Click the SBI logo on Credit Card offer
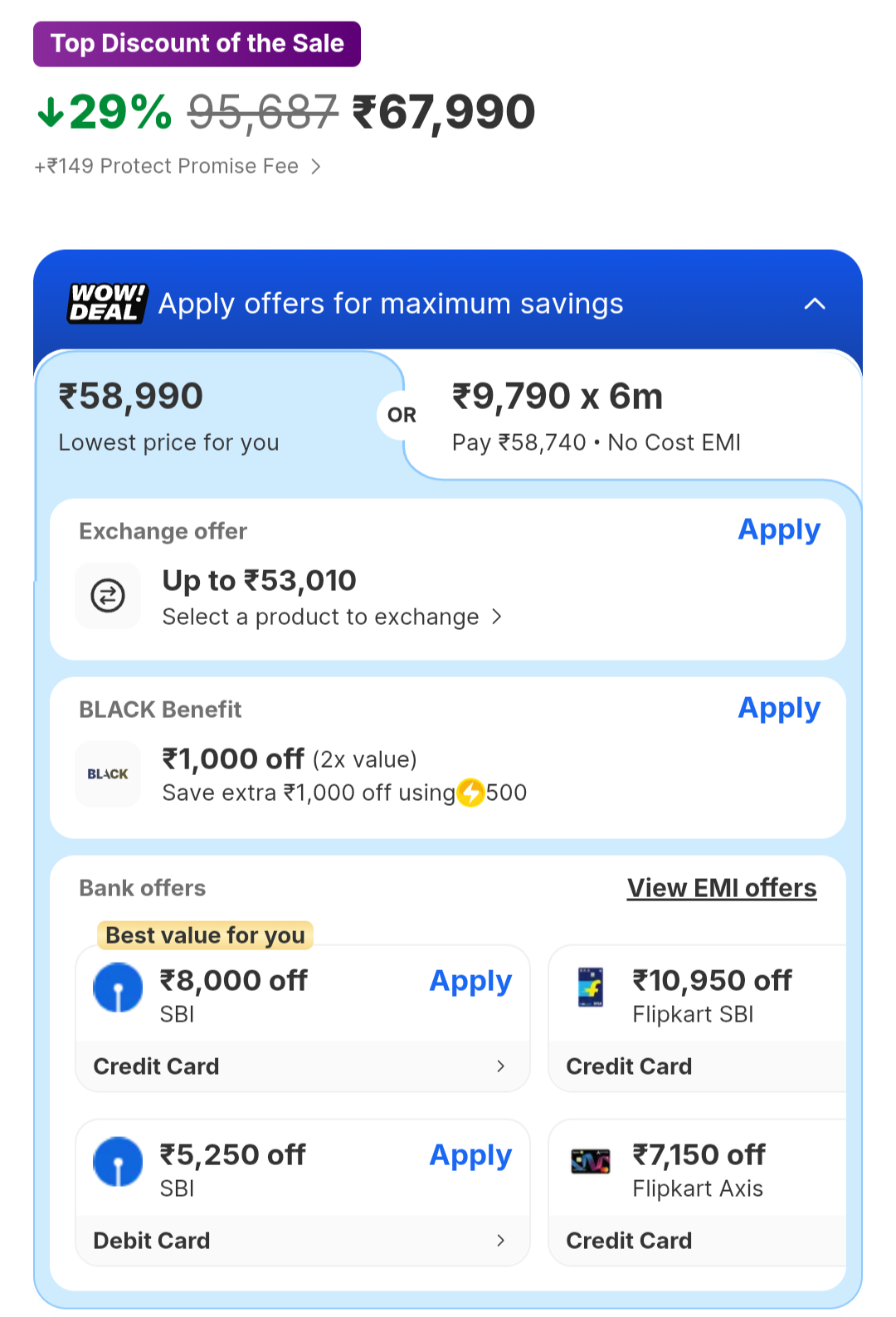The height and width of the screenshot is (1317, 896). pyautogui.click(x=118, y=988)
